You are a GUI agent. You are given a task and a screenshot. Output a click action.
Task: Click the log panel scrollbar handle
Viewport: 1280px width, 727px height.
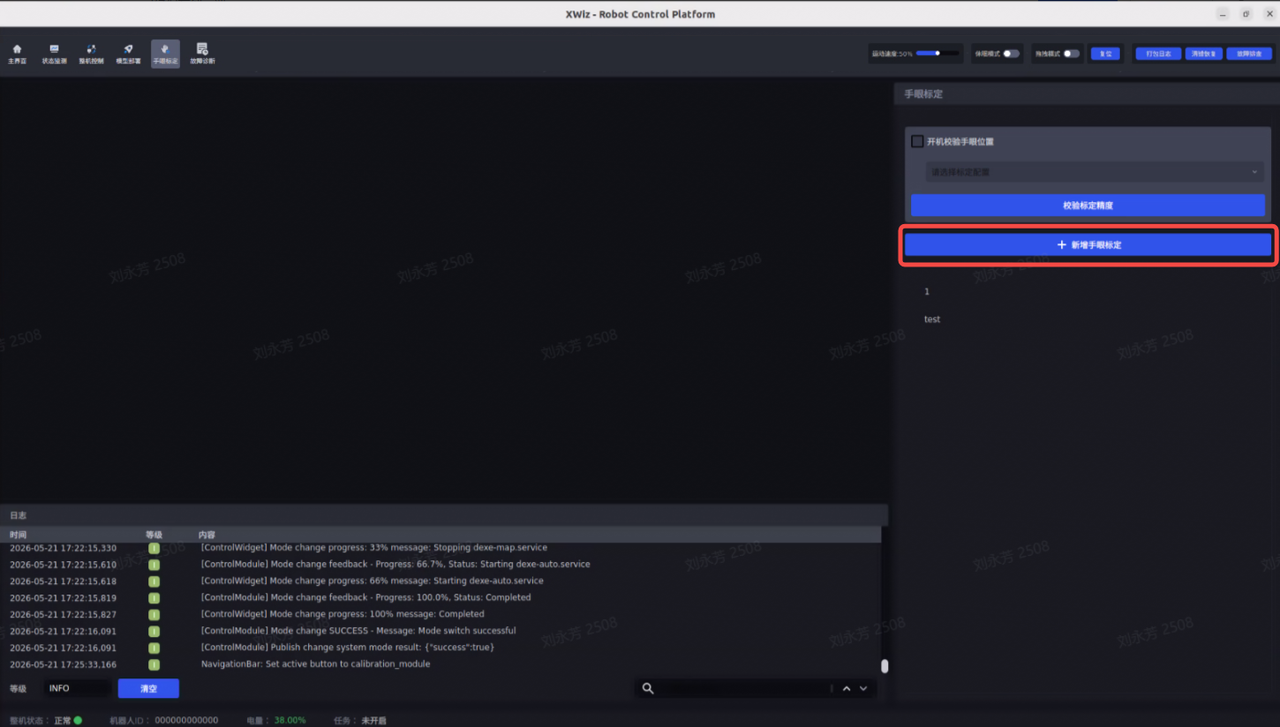click(x=885, y=665)
